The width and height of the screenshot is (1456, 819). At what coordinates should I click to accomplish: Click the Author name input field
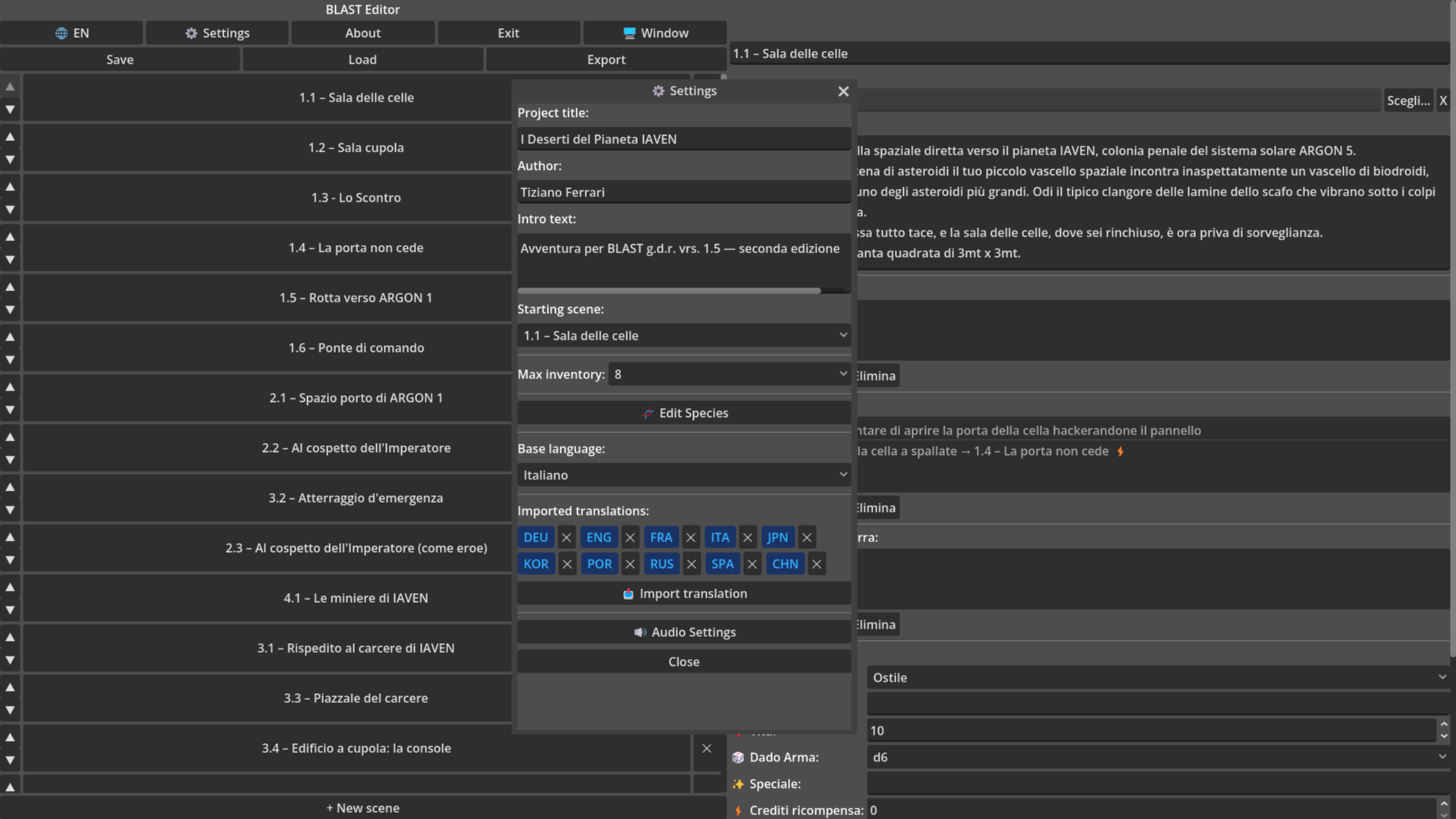683,193
